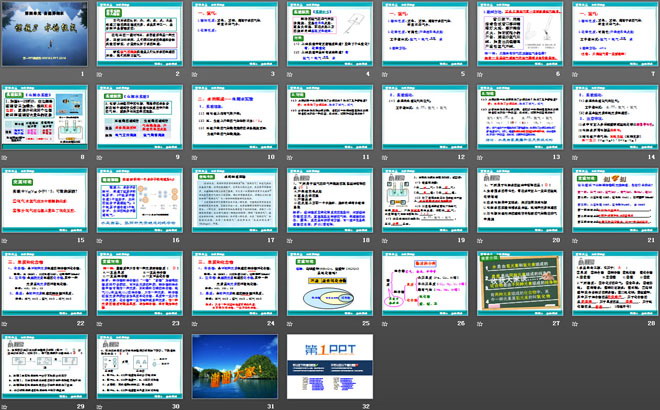Select slide 4 in the sorter
The width and height of the screenshot is (660, 410).
coord(327,34)
